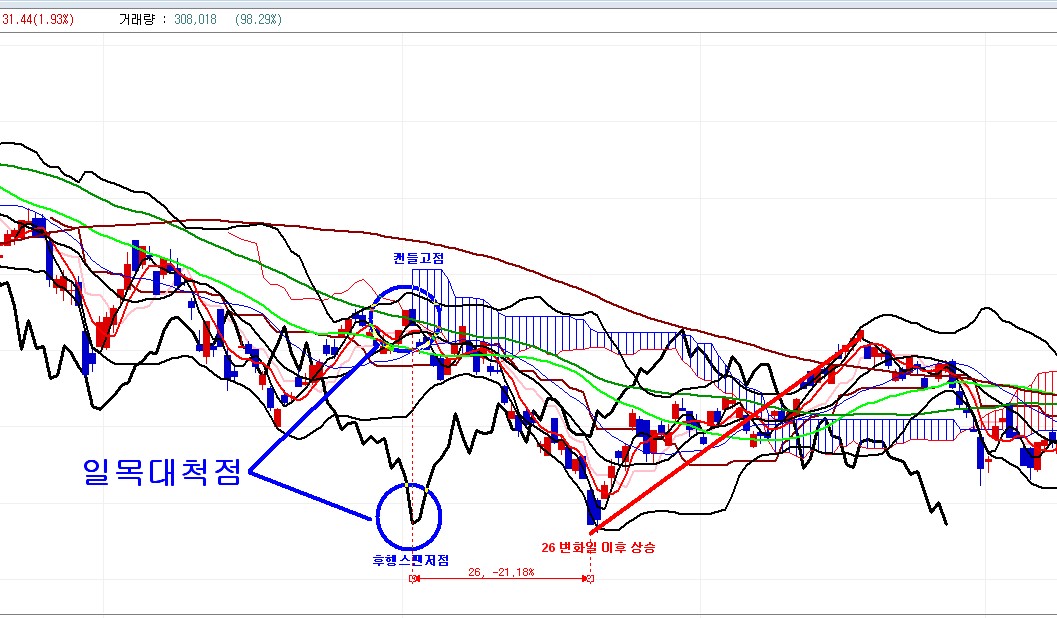Click the large 일목대척점 text annotation

(161, 472)
